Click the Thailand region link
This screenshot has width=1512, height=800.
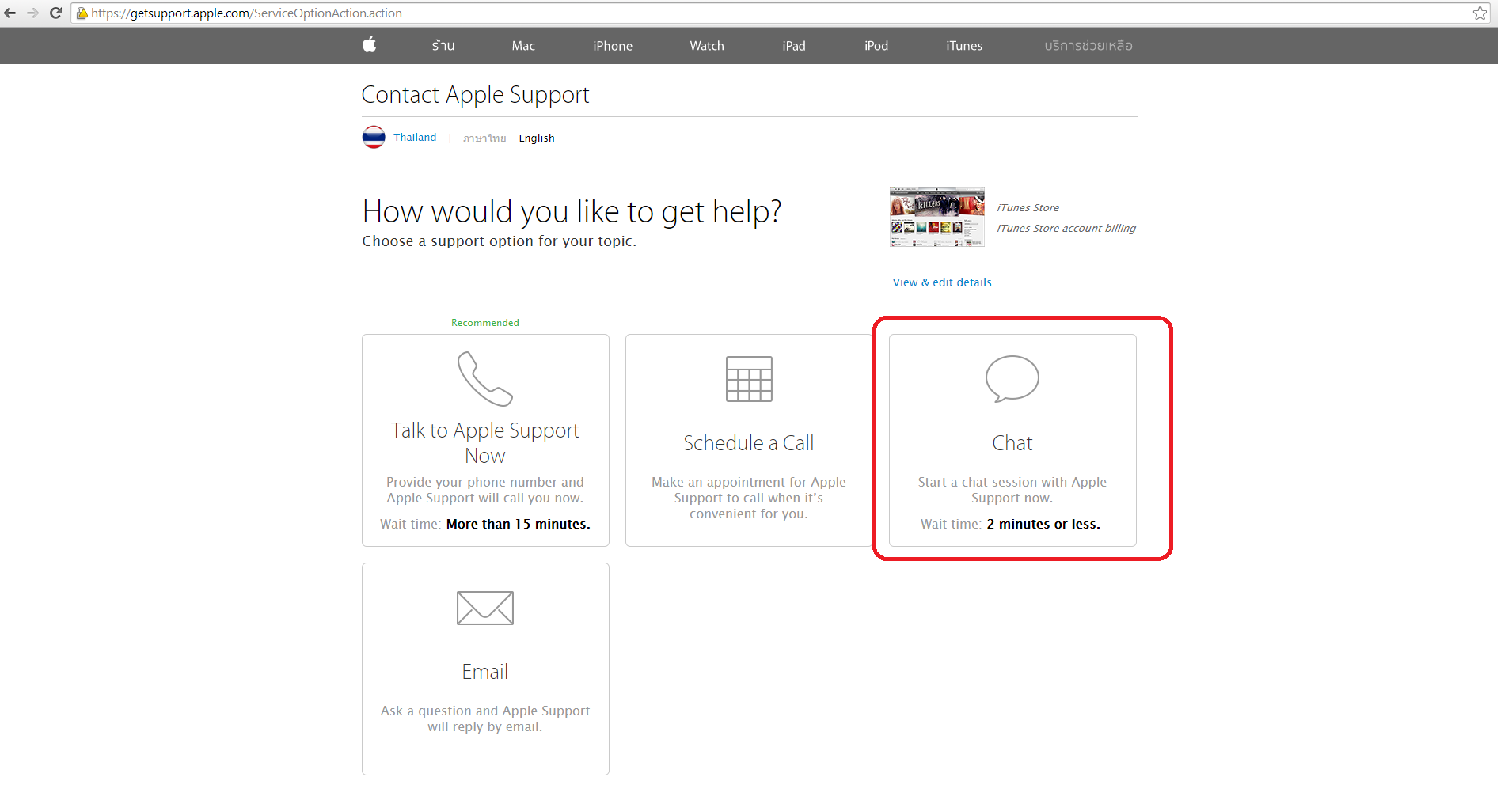click(415, 138)
